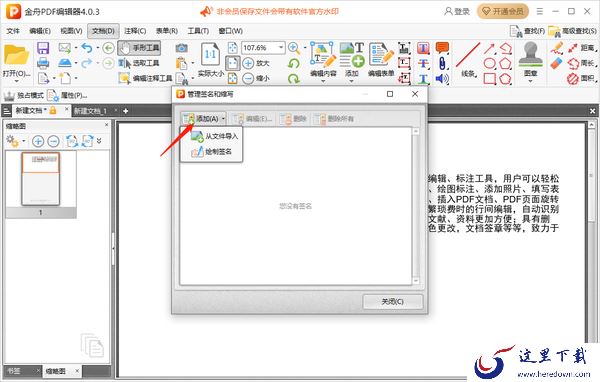Screen dimensions: 600x382
Task: Rotate the page counterclockwise (upper green arrow)
Action: pyautogui.click(x=293, y=63)
